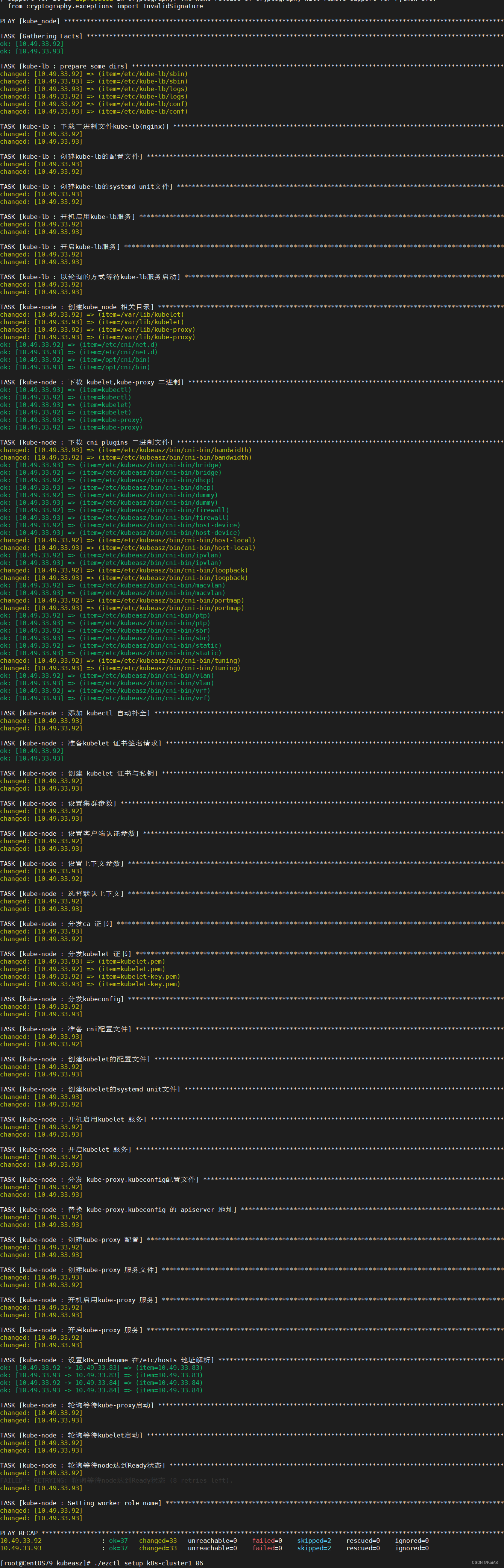Click 10.49.33.93 item=/etc/kube-lb/logs changed line
Image resolution: width=504 pixels, height=1568 pixels.
[94, 89]
